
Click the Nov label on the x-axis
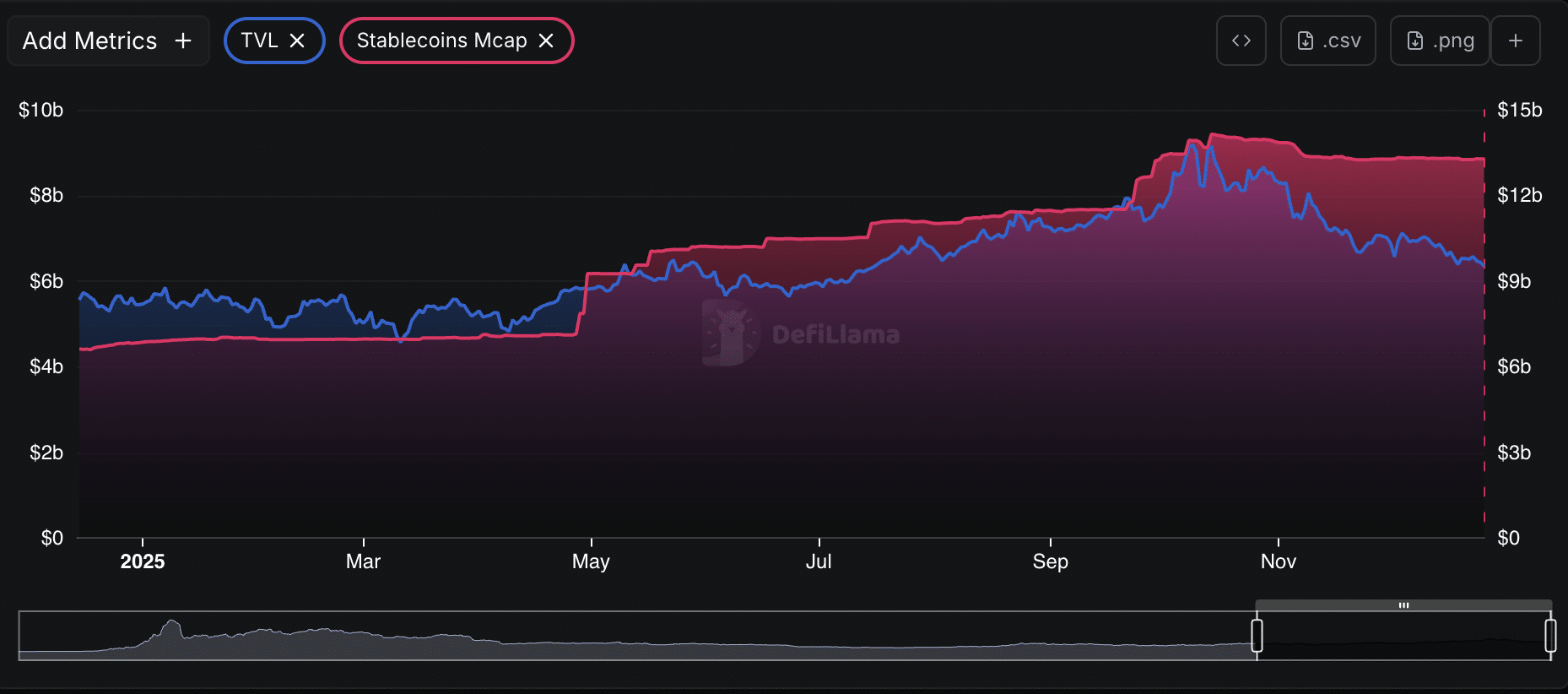coord(1278,561)
